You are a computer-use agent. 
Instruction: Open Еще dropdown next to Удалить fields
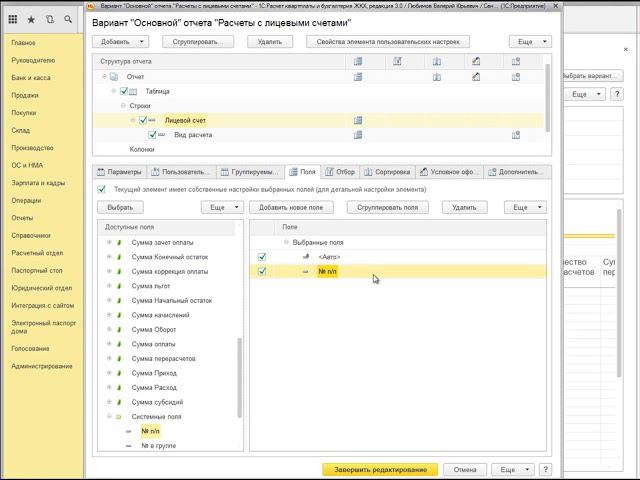coord(525,207)
